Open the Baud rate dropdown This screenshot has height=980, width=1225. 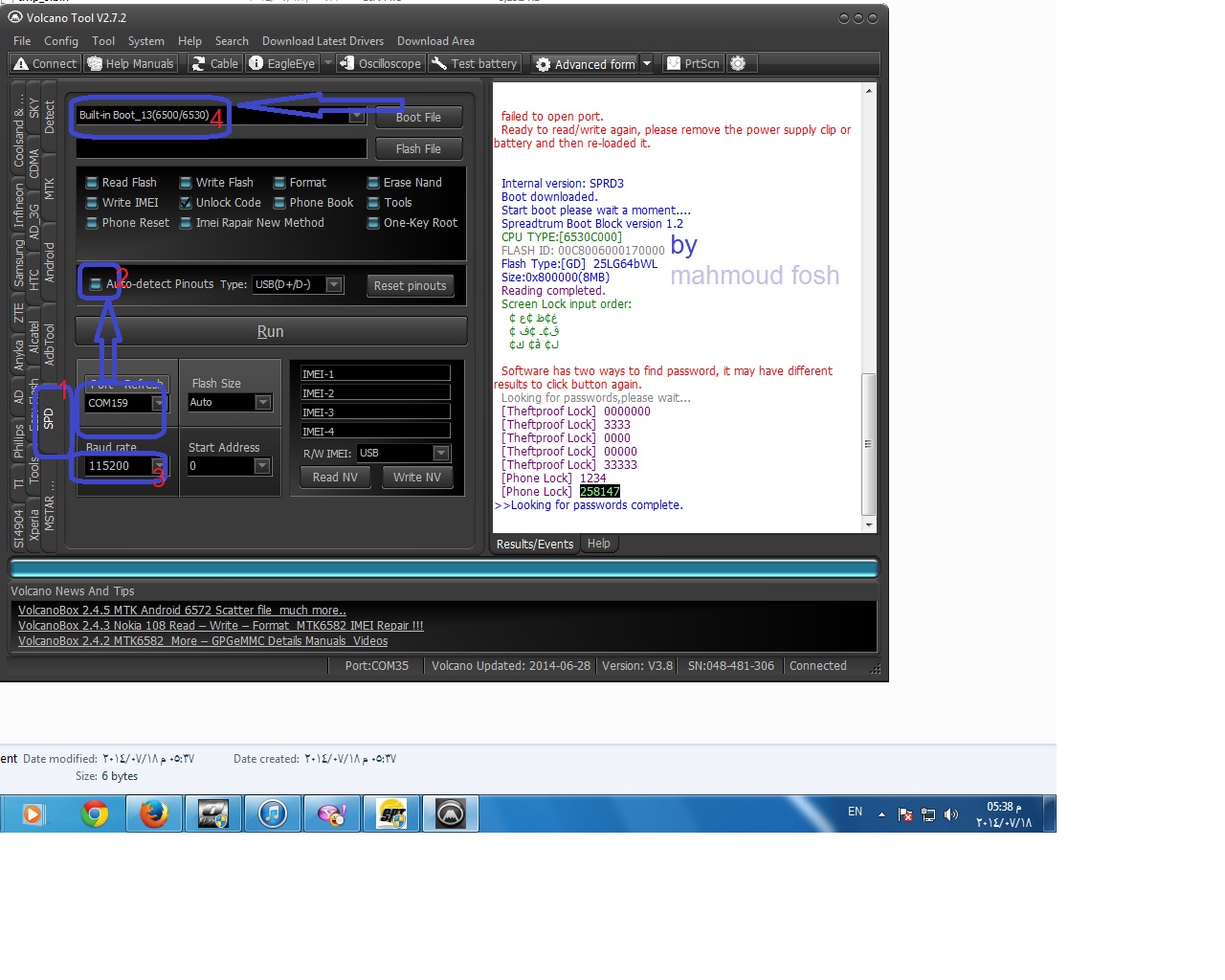(x=158, y=466)
